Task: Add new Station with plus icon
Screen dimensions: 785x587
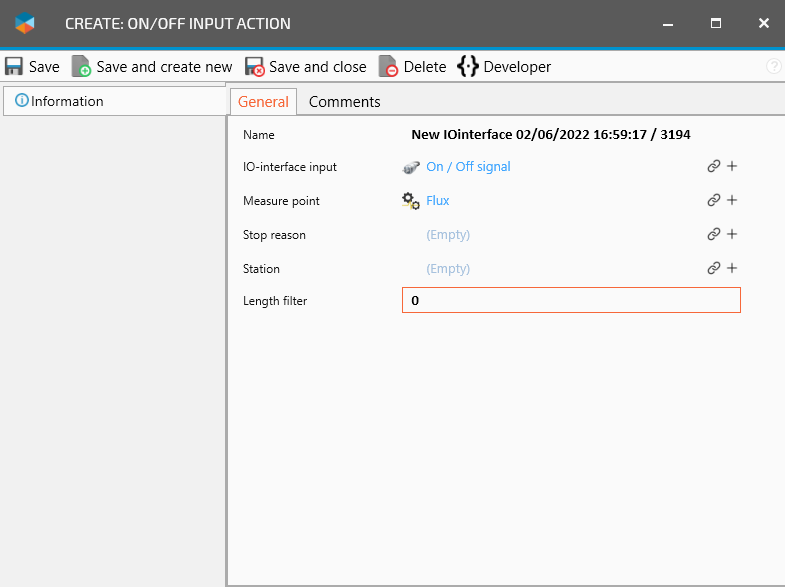Action: (732, 269)
